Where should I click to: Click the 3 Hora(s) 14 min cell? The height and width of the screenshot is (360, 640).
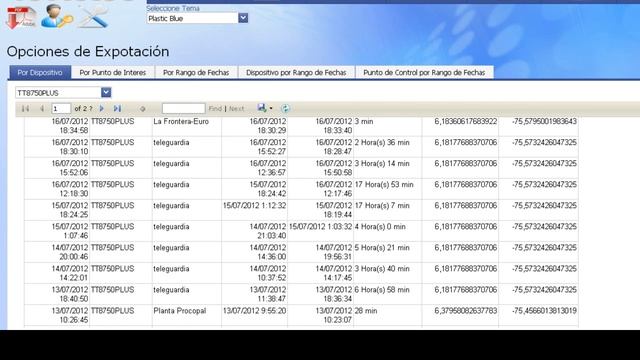tap(388, 168)
